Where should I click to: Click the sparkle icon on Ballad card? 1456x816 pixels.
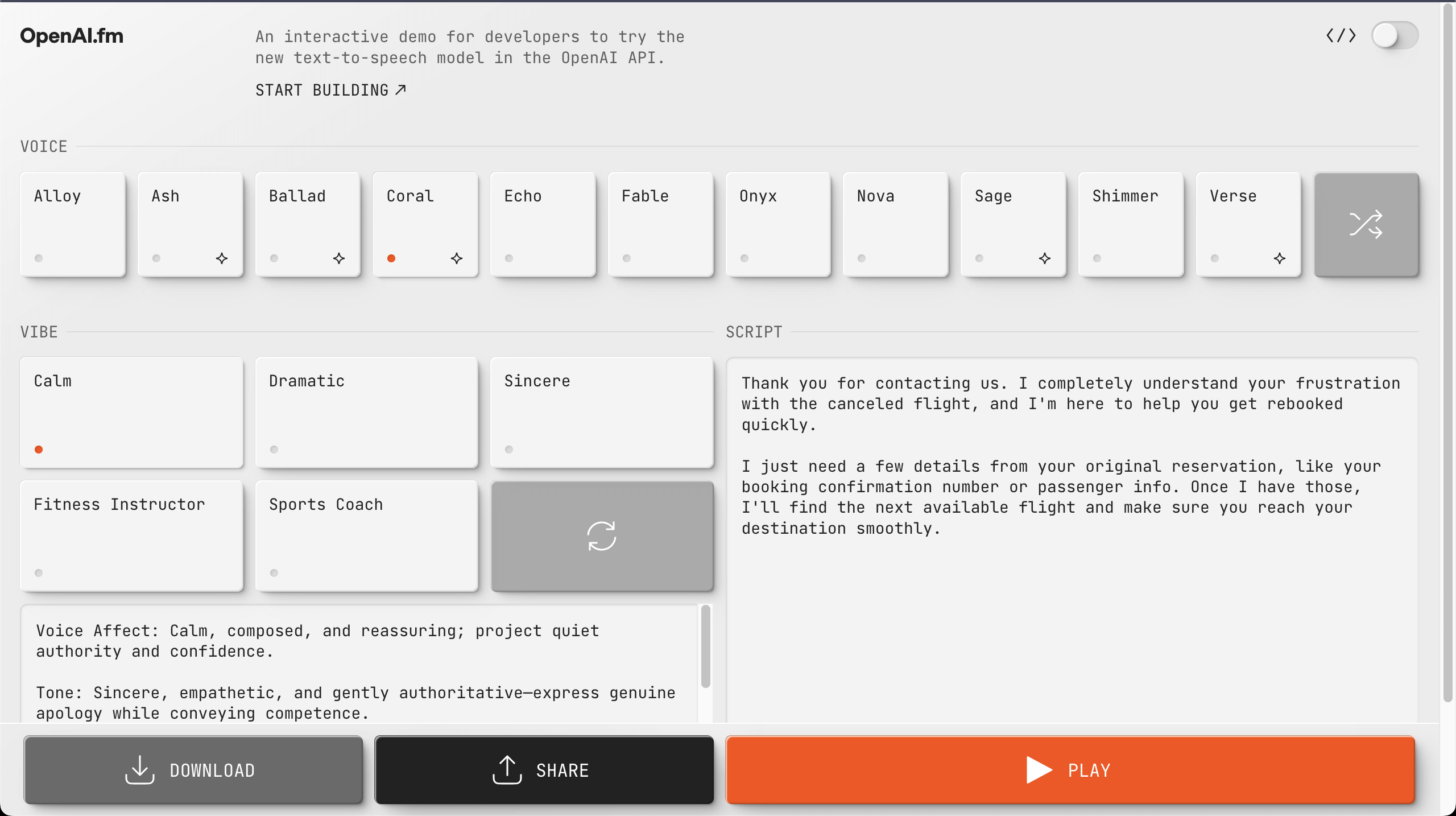pos(339,258)
